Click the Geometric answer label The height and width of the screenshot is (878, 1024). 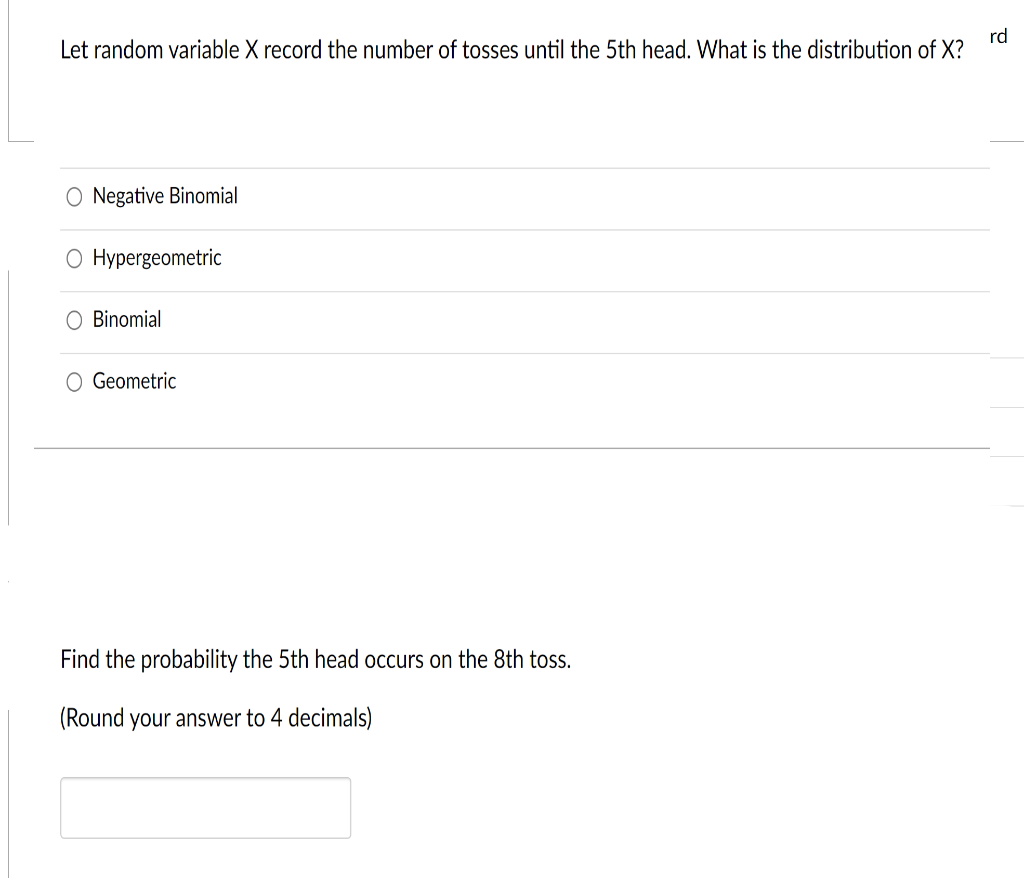point(133,381)
